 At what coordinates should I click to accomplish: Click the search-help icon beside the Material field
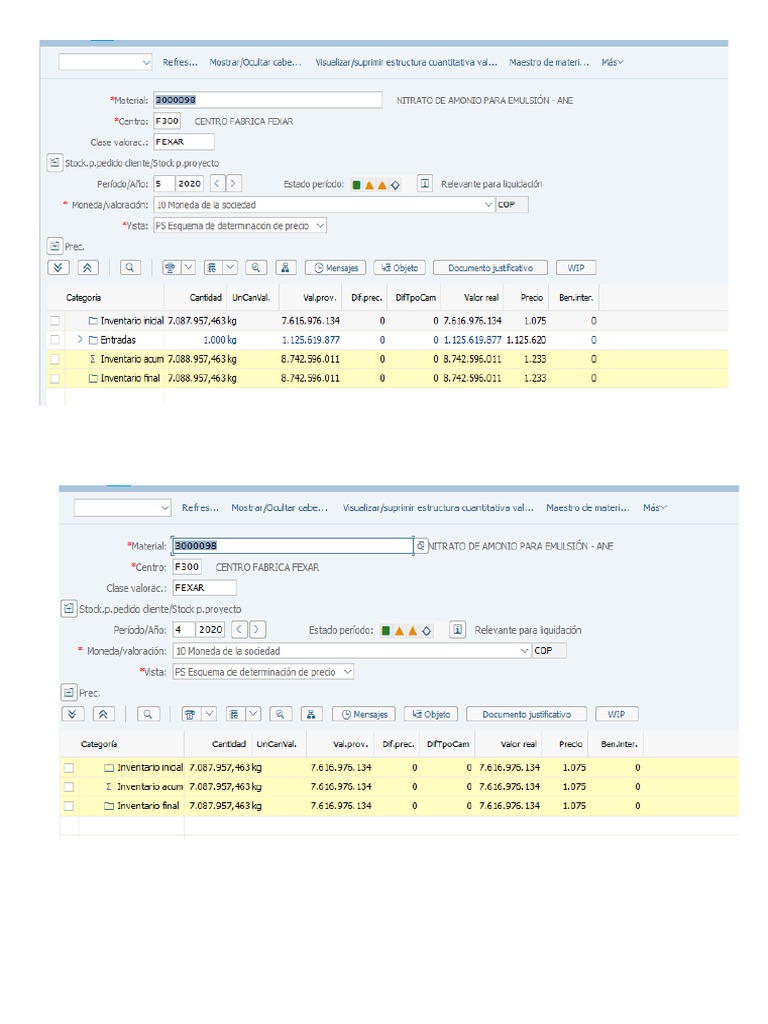tap(421, 546)
